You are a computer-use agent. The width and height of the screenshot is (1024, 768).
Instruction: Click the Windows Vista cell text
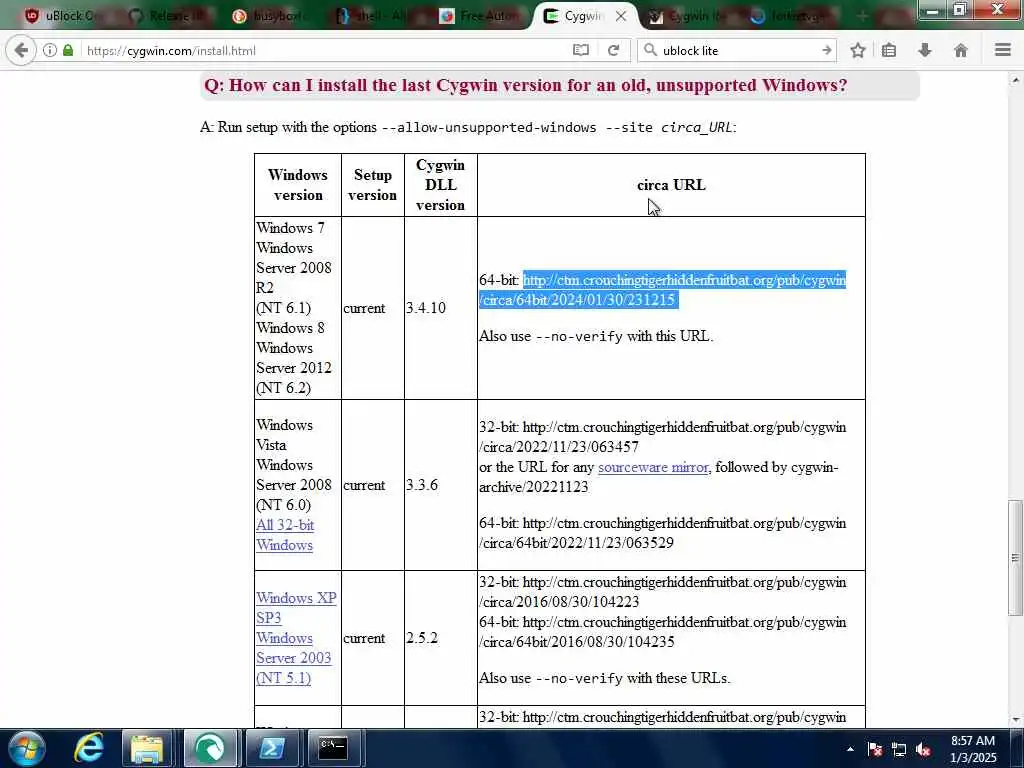click(x=284, y=435)
